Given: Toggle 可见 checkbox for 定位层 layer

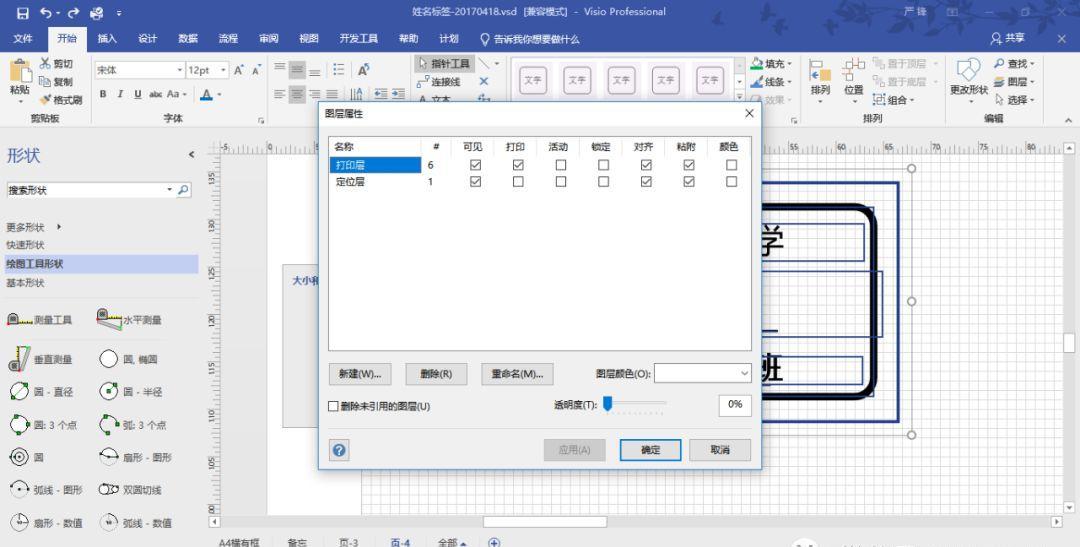Looking at the screenshot, I should point(475,181).
